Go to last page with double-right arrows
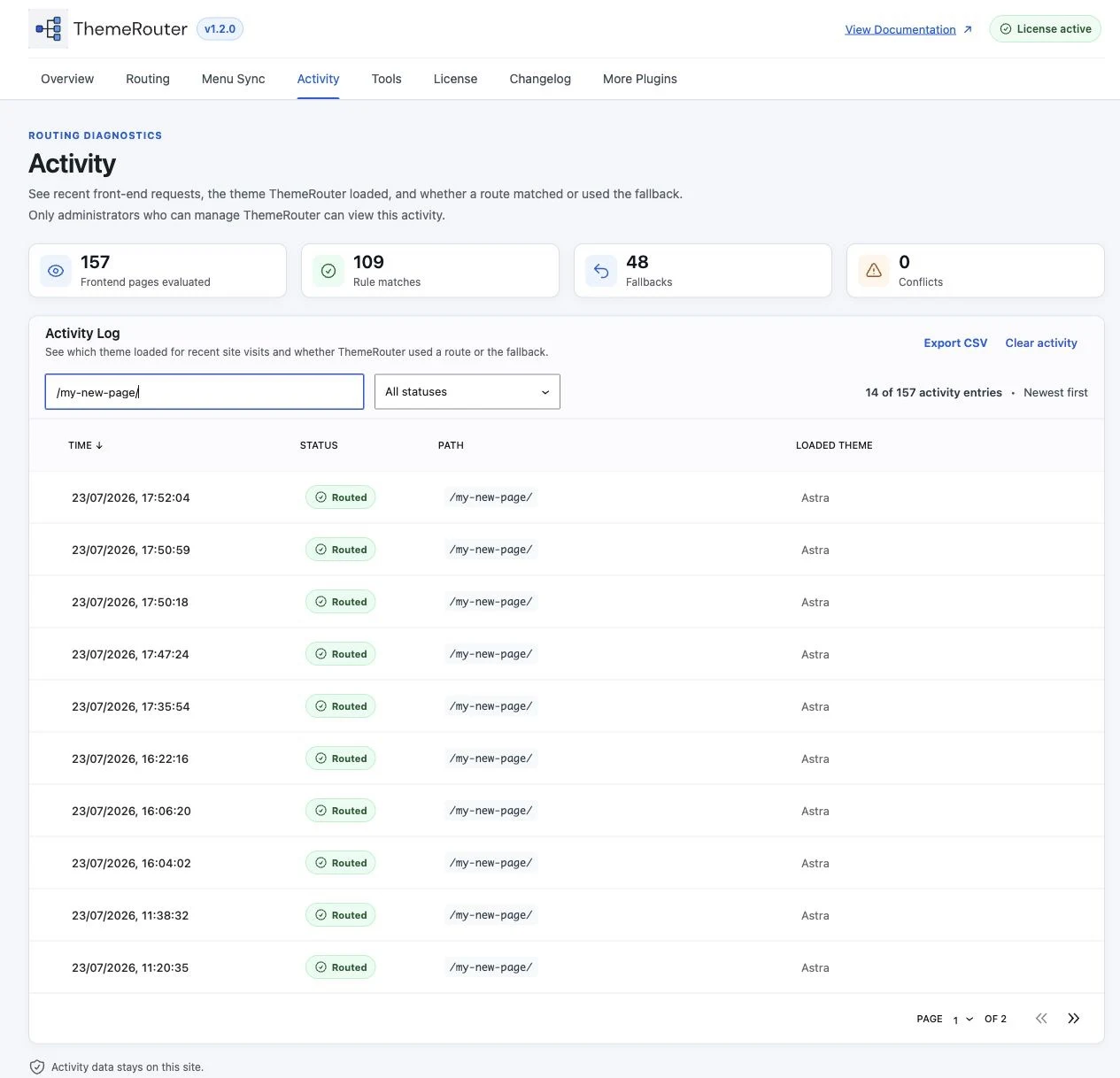 click(x=1073, y=1019)
